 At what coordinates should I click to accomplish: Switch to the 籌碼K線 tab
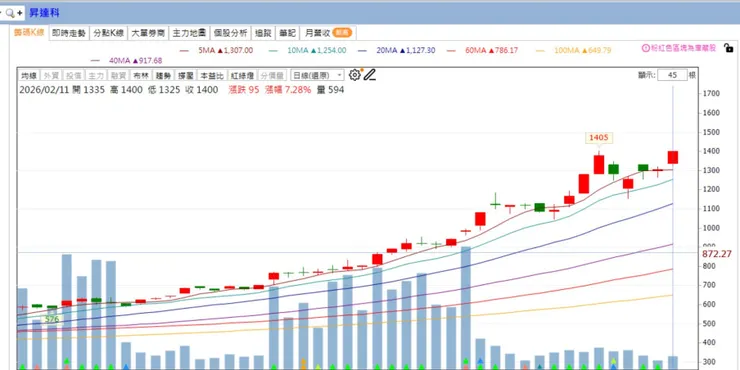[29, 33]
